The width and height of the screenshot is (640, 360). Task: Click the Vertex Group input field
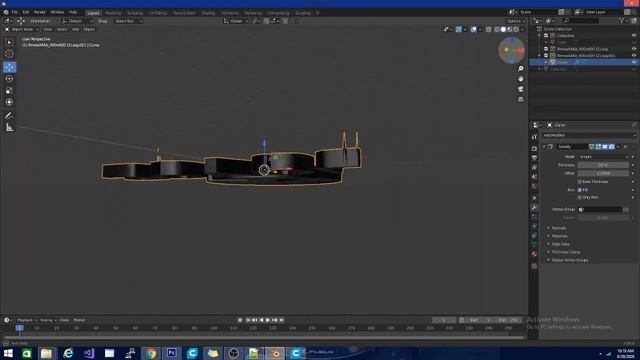click(600, 209)
